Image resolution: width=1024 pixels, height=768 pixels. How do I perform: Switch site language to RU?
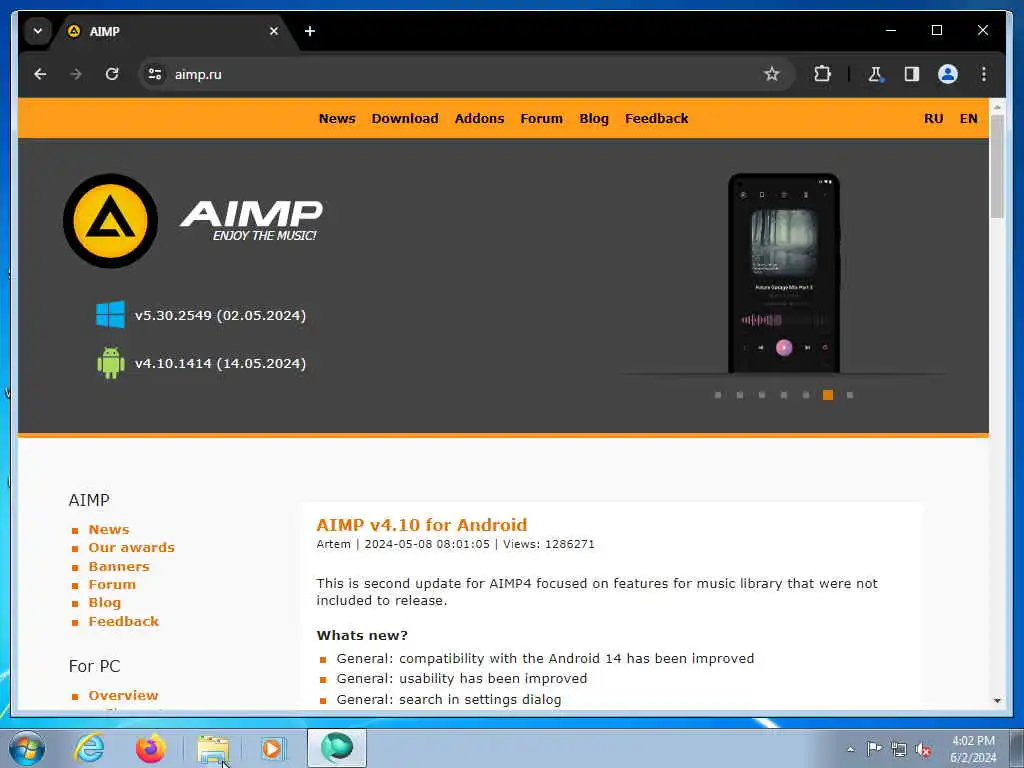coord(933,119)
